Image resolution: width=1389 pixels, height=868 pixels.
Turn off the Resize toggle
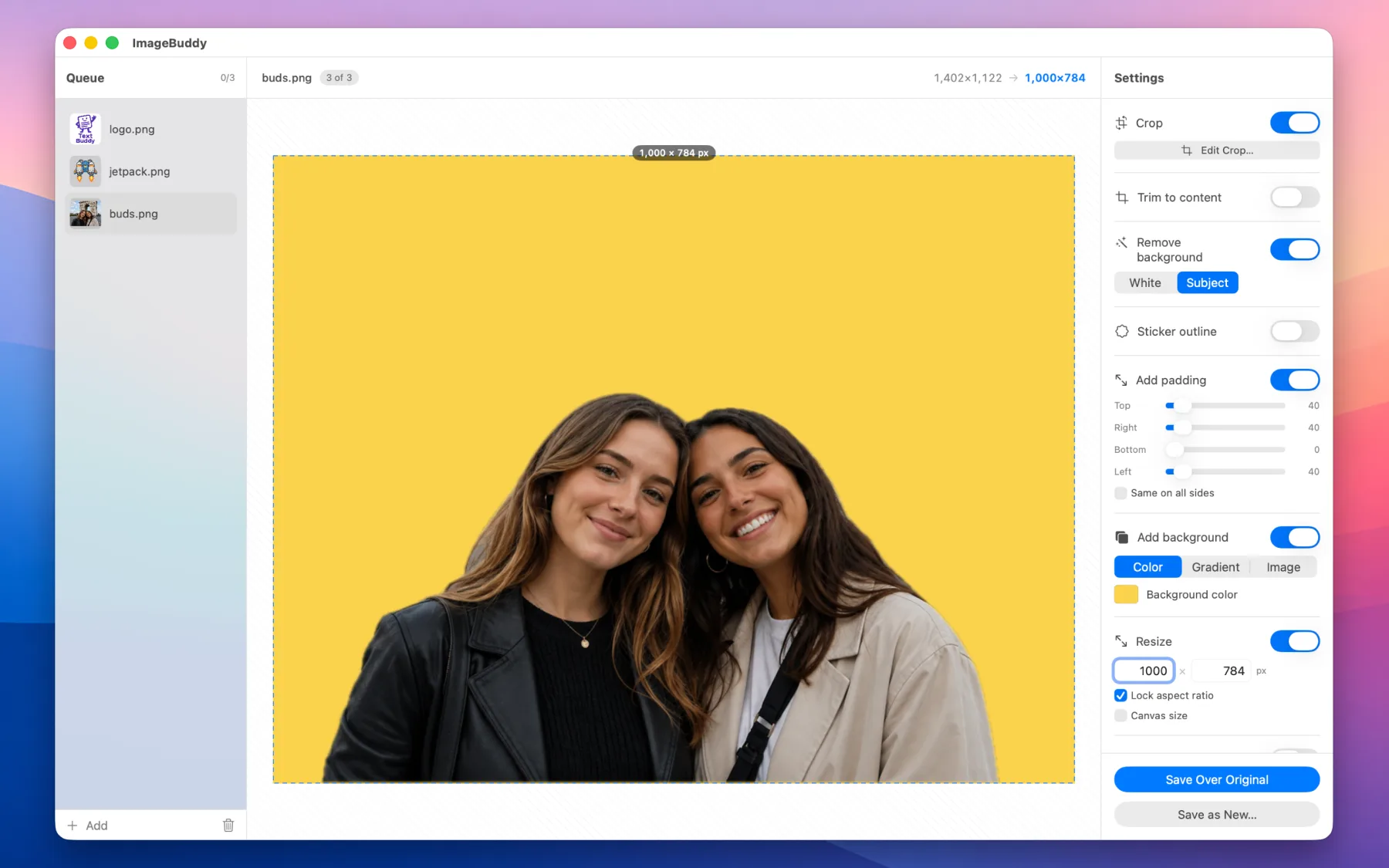[x=1294, y=641]
